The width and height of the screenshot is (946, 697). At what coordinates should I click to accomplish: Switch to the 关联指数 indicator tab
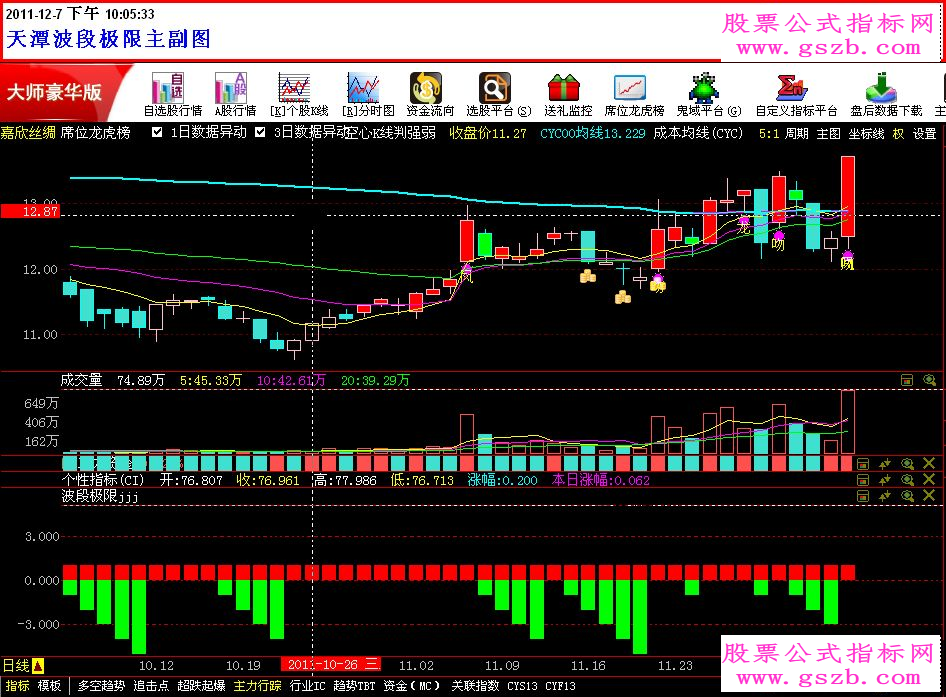coord(475,686)
